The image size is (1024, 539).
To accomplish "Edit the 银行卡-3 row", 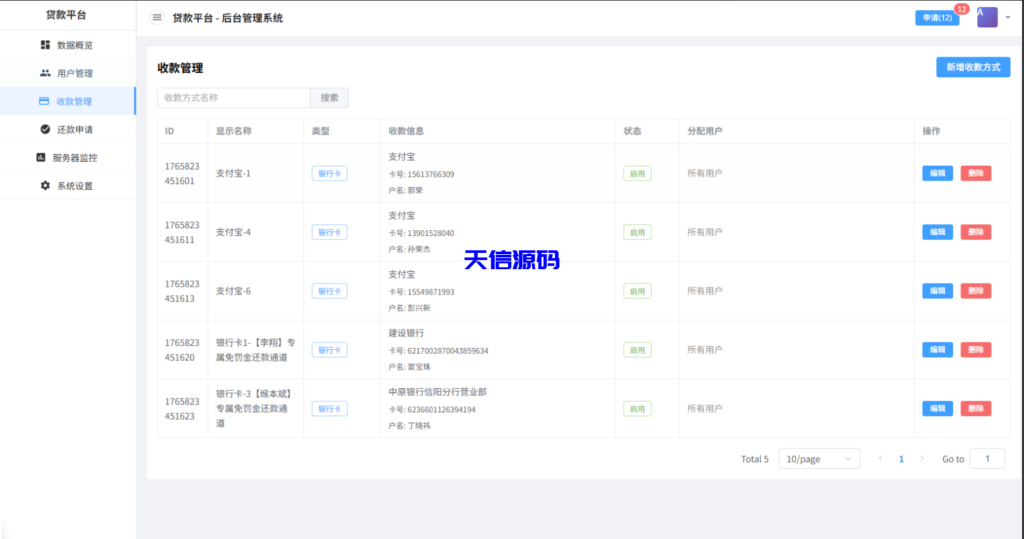I will [937, 408].
